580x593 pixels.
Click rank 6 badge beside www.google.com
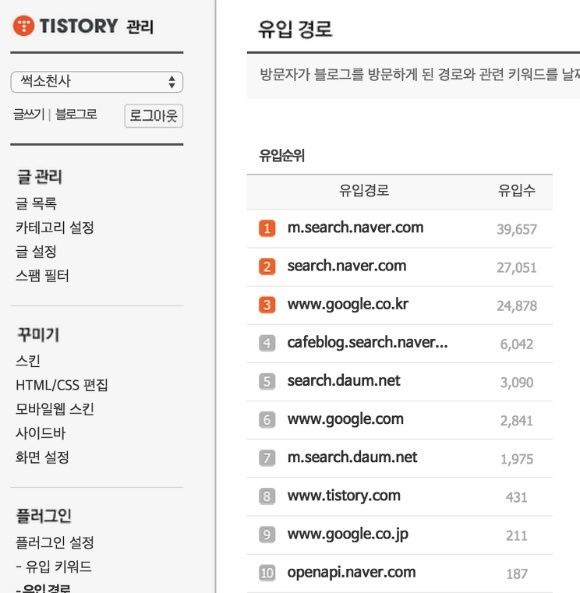click(267, 420)
